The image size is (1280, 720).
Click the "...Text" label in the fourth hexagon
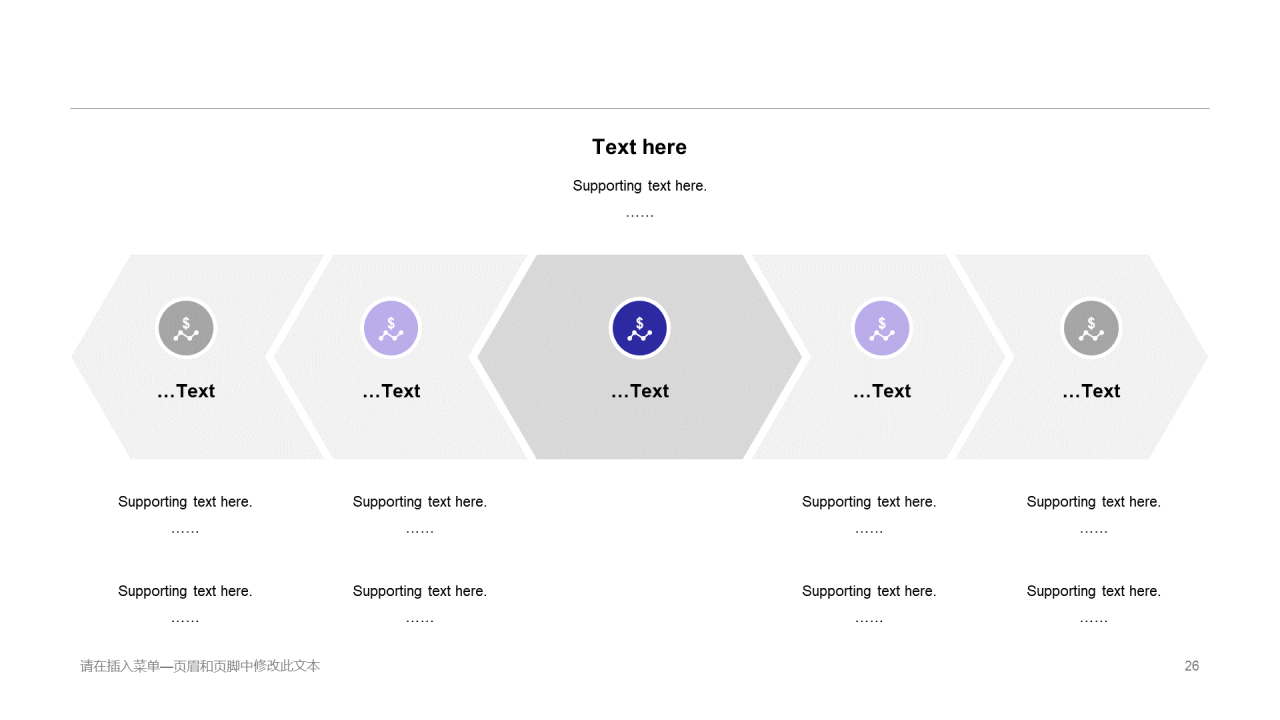pyautogui.click(x=882, y=391)
